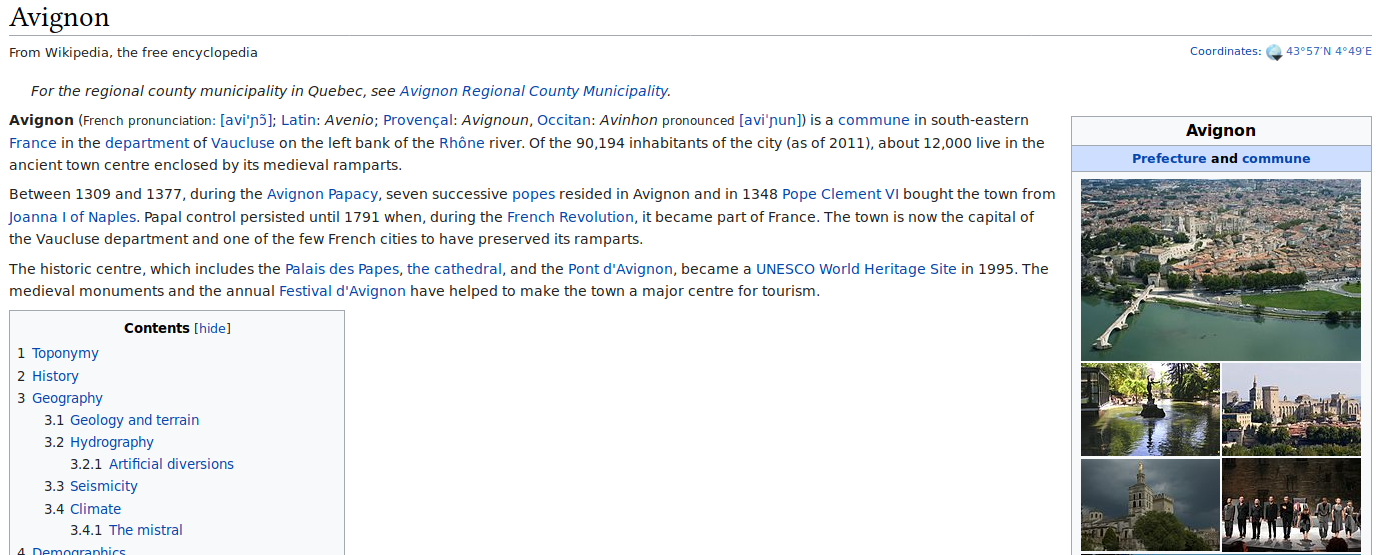The height and width of the screenshot is (555, 1376).
Task: Hide the Contents table
Action: tap(212, 329)
